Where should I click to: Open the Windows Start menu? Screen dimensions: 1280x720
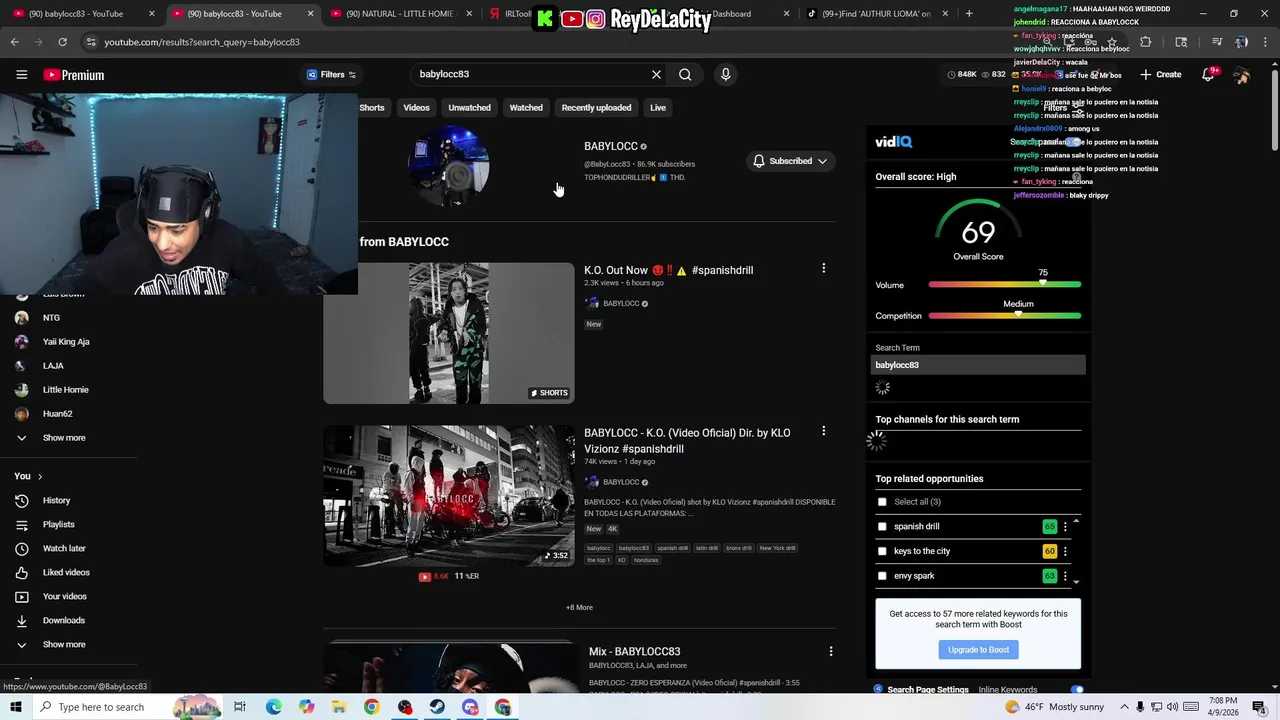click(x=15, y=707)
